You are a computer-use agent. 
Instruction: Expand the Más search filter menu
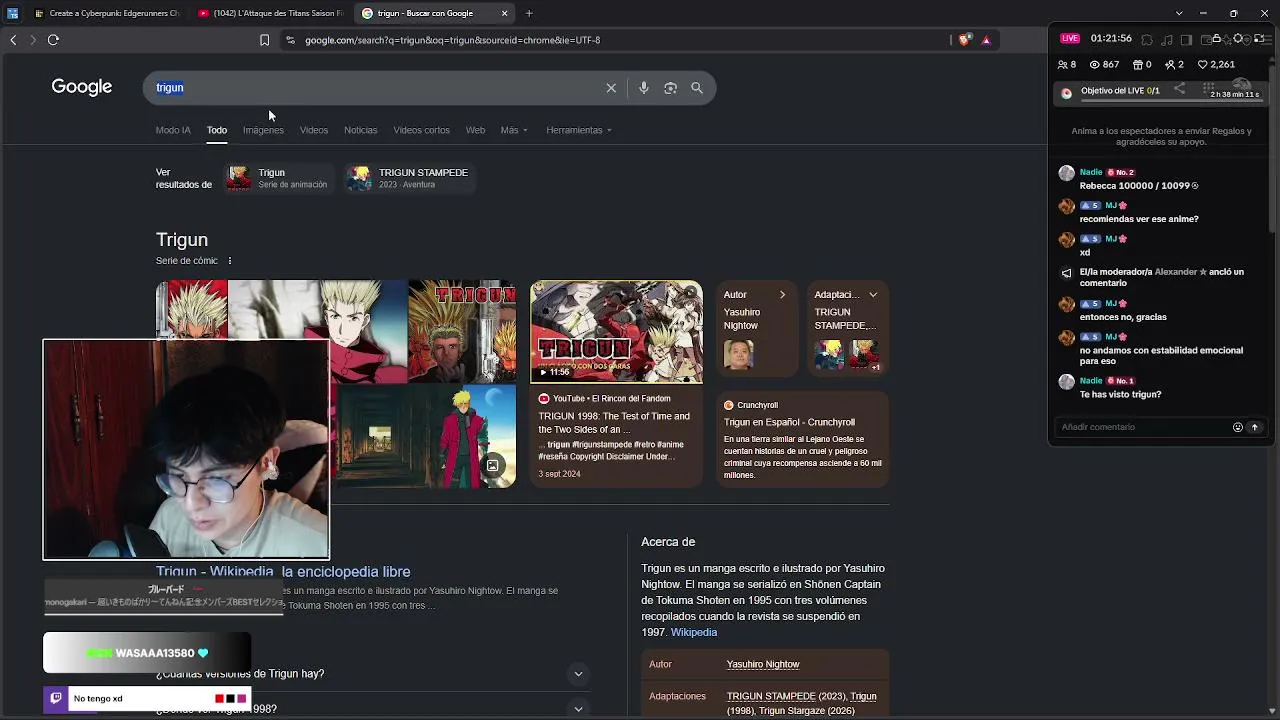pyautogui.click(x=514, y=130)
